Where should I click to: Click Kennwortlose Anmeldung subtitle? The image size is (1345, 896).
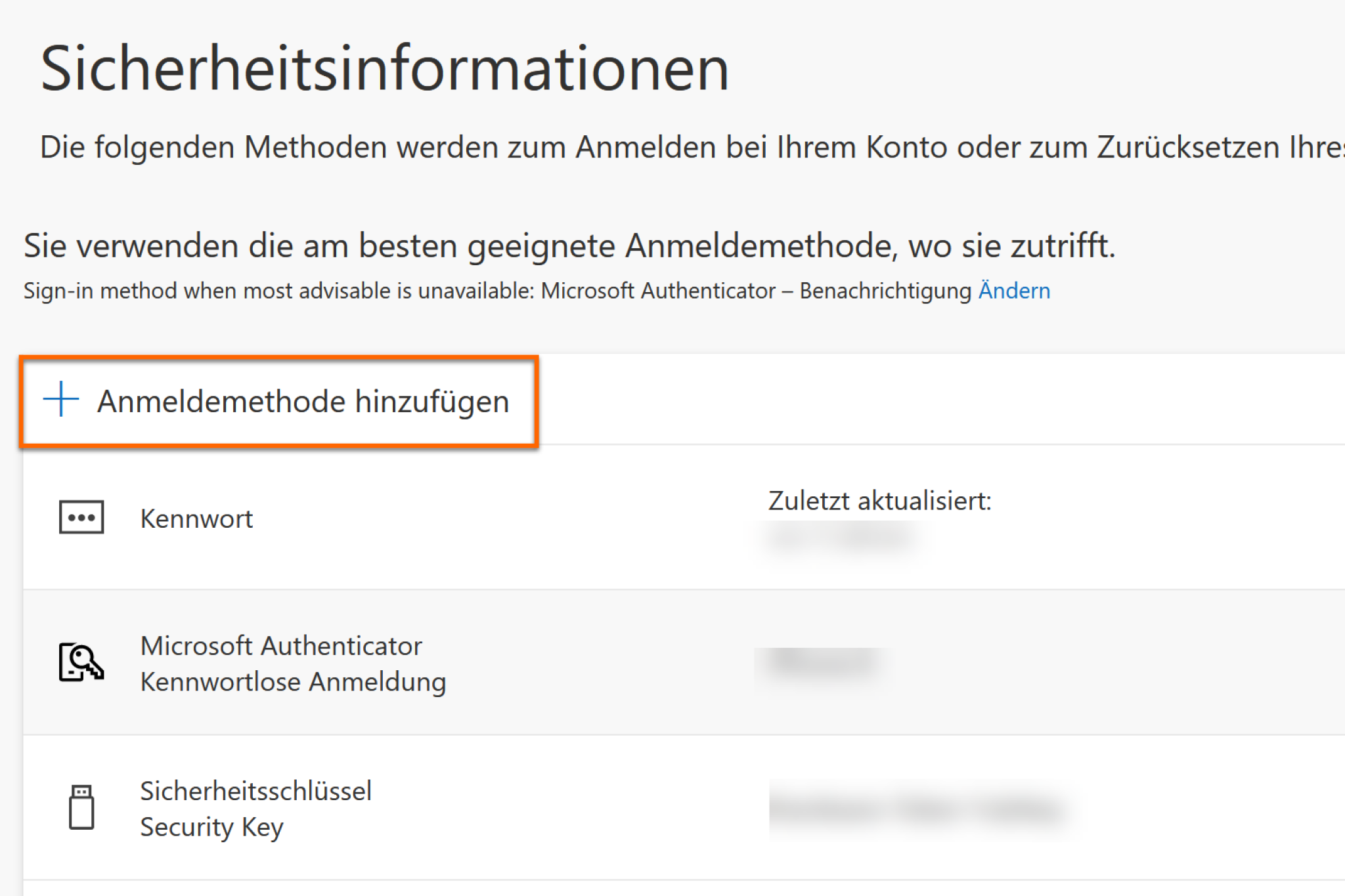click(293, 682)
